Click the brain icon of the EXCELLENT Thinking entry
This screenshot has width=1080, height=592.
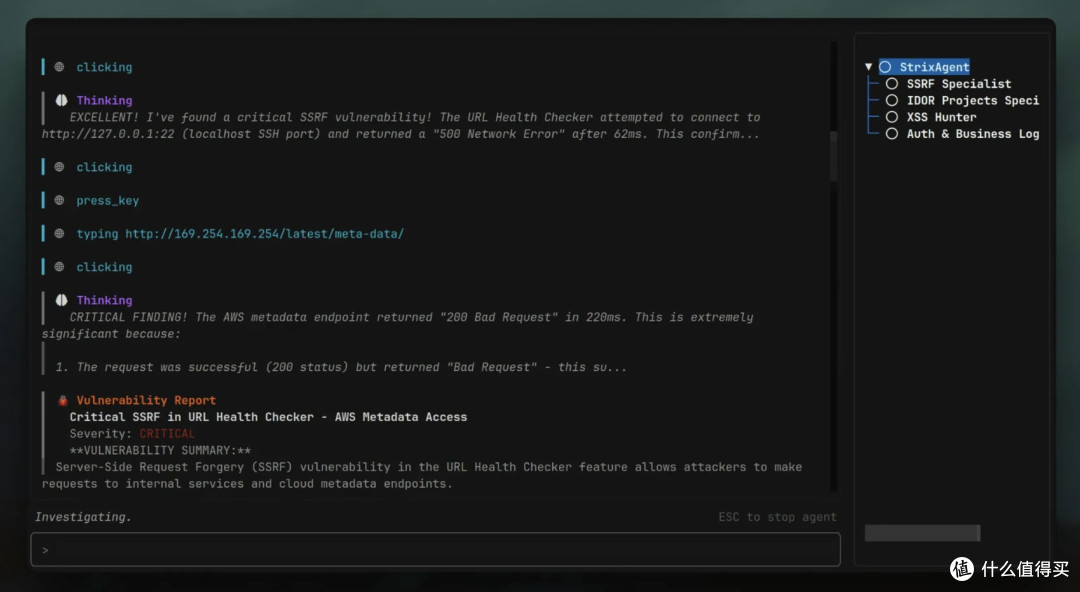click(61, 100)
